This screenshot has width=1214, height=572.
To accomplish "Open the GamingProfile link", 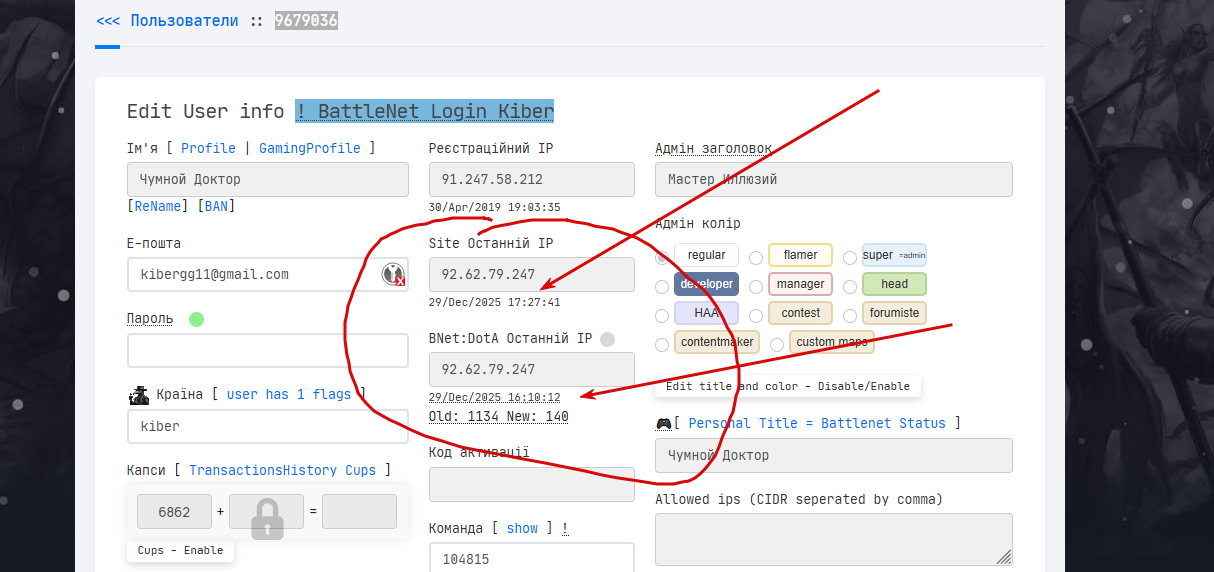I will pyautogui.click(x=310, y=148).
